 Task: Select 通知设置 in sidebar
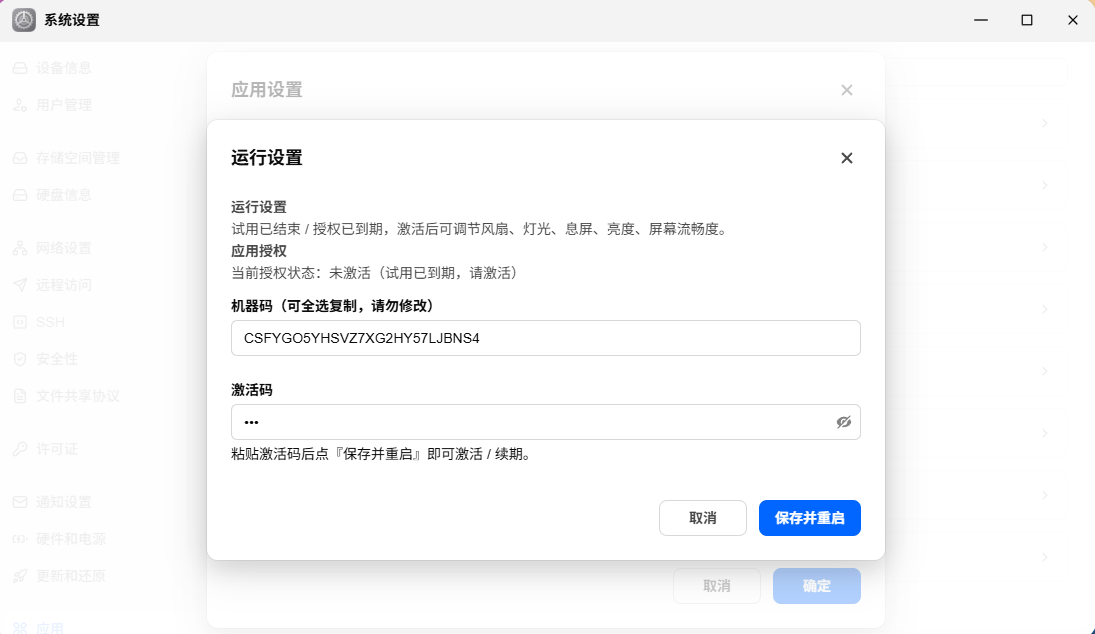pos(64,502)
